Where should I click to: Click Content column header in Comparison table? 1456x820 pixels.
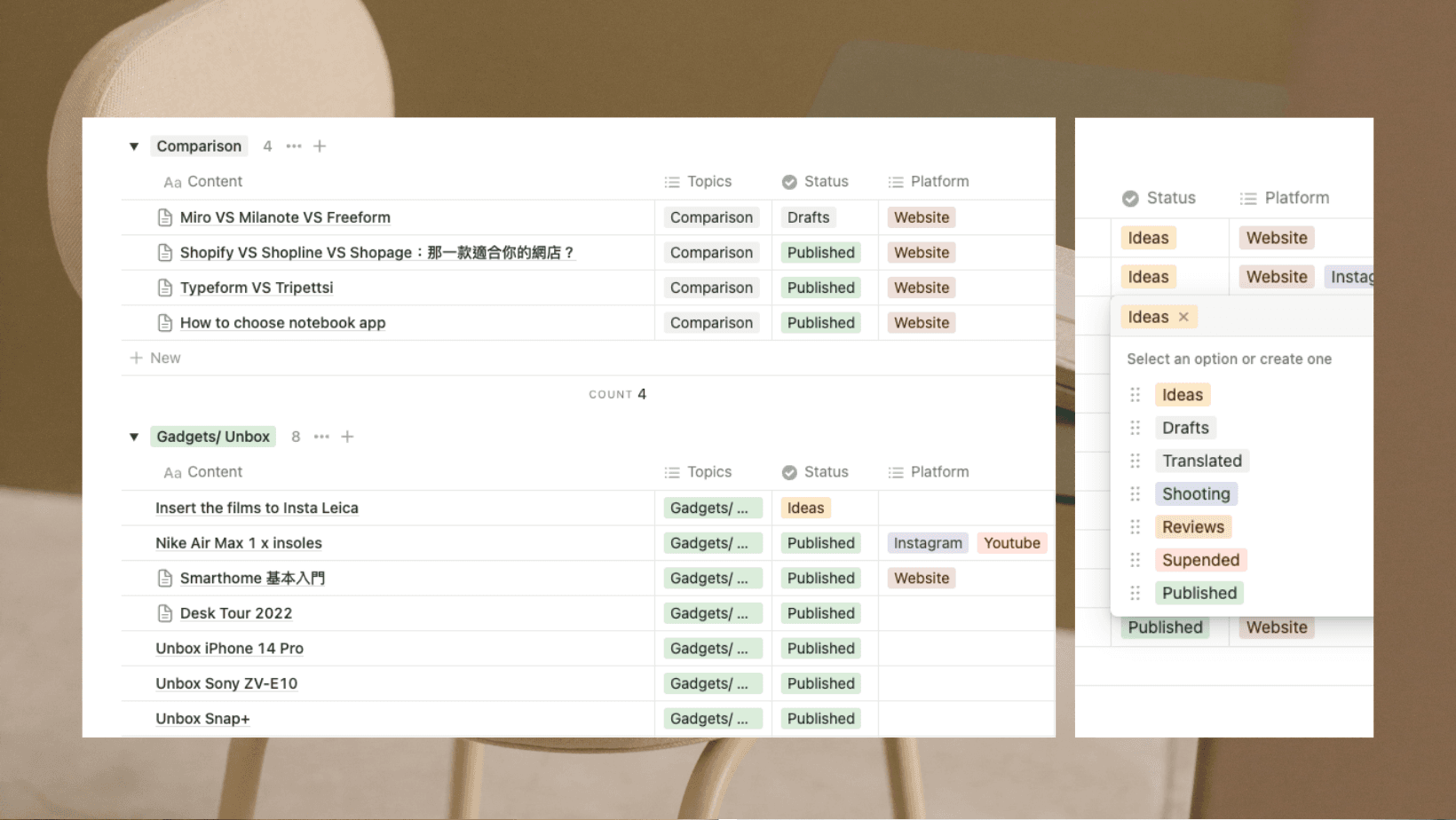coord(203,182)
